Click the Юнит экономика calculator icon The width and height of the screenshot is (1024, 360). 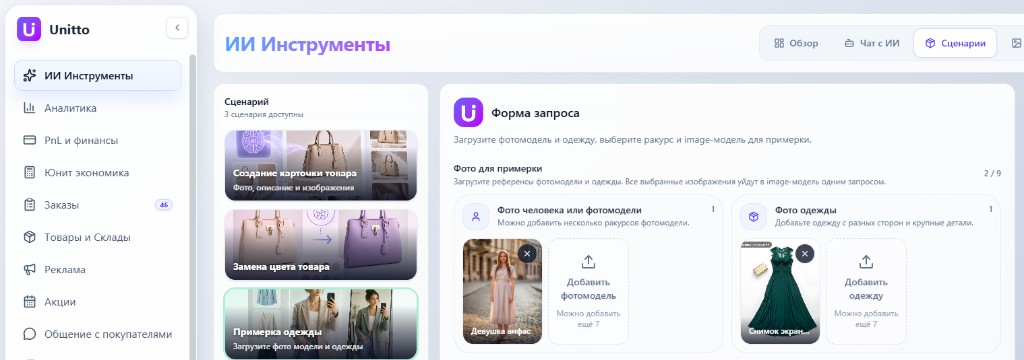[29, 172]
